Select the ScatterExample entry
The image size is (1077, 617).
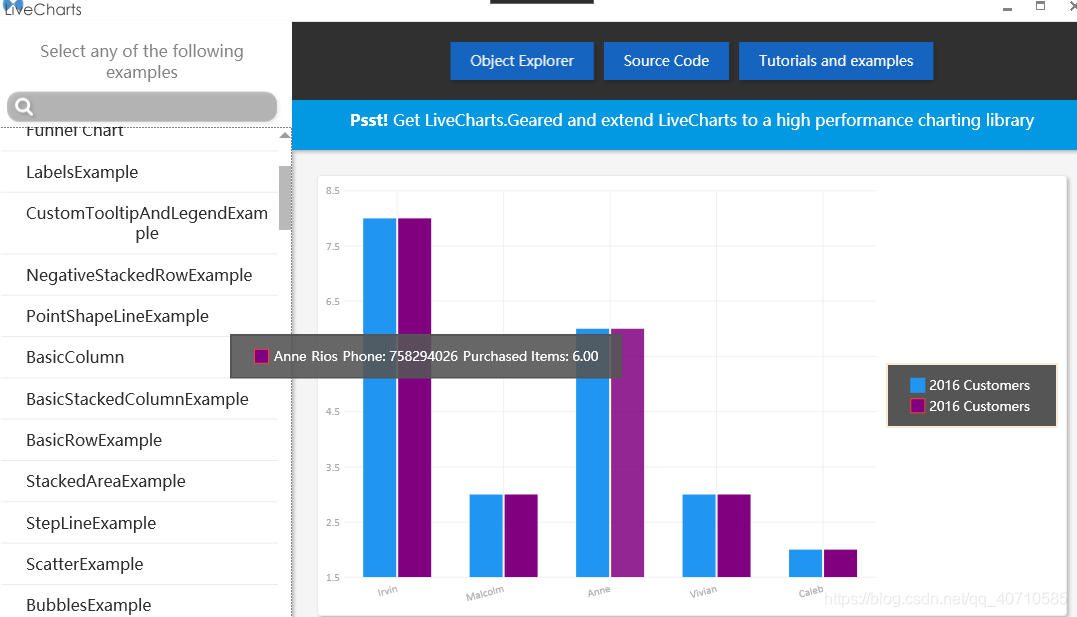click(90, 563)
